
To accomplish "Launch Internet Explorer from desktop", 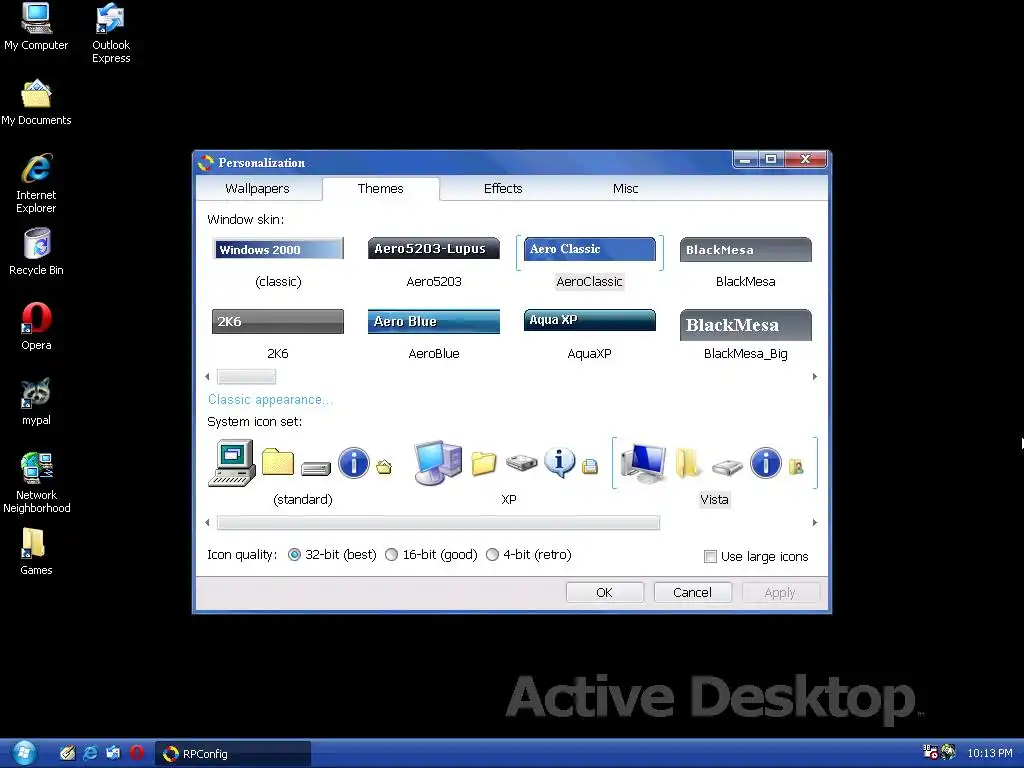I will point(37,183).
